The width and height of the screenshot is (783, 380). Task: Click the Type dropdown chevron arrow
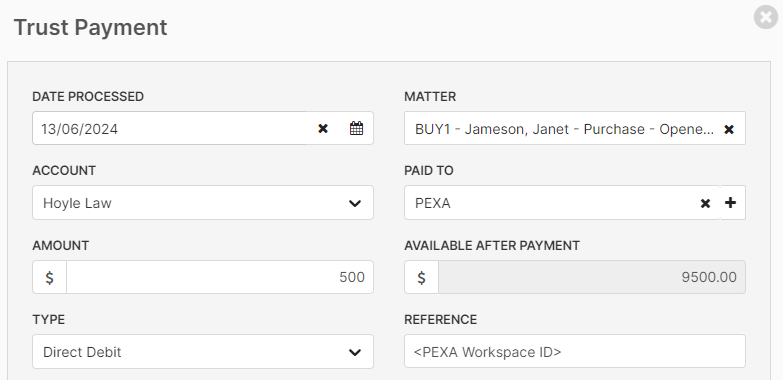coord(355,352)
